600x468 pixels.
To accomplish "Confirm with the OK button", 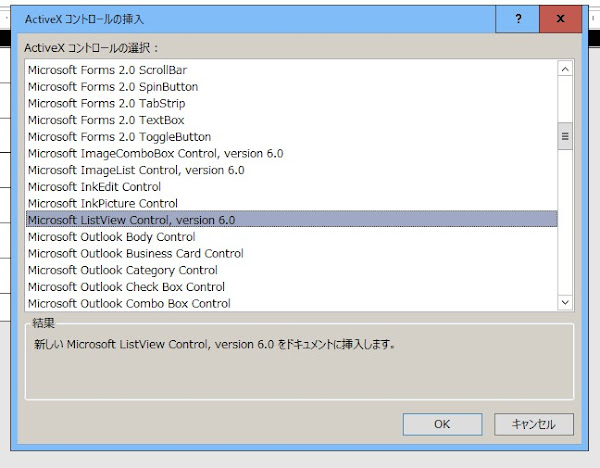I will (442, 424).
